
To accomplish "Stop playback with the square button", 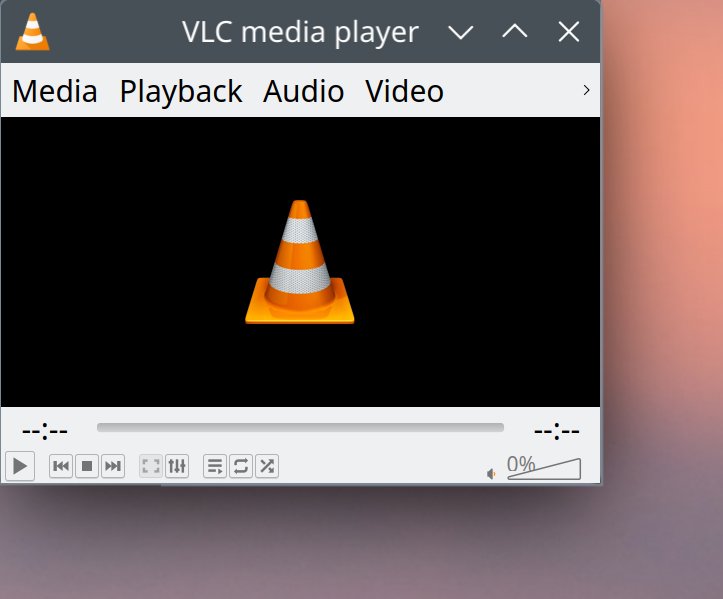I will [87, 466].
